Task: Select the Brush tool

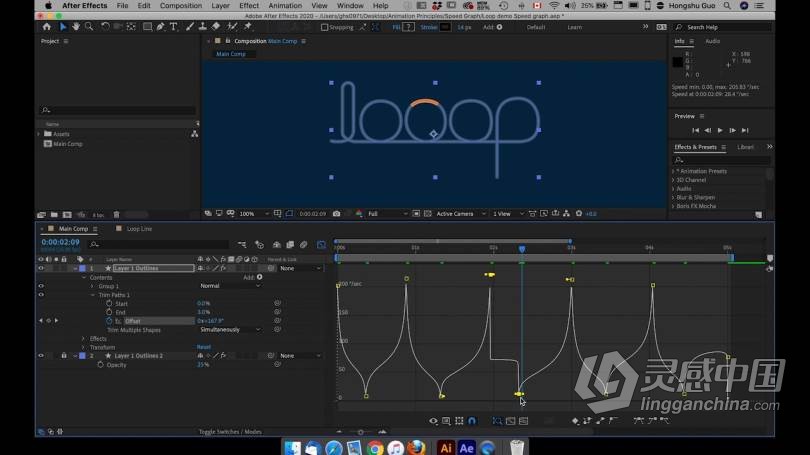Action: point(190,27)
